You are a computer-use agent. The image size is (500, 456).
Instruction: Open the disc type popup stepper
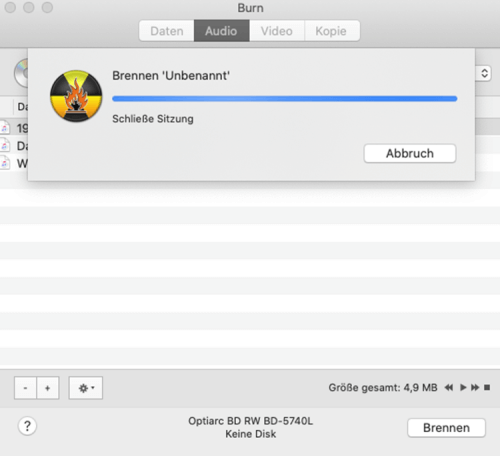pos(485,73)
